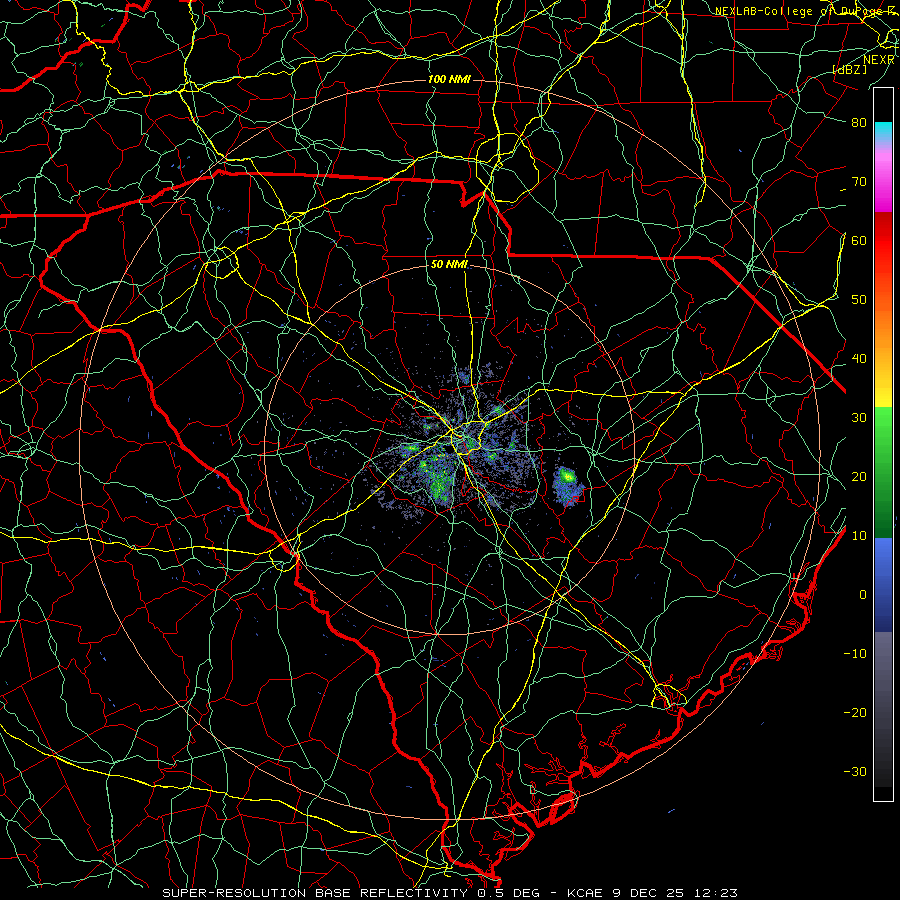The image size is (900, 900).
Task: Click the 10 value on the dBZ scale
Action: (859, 536)
